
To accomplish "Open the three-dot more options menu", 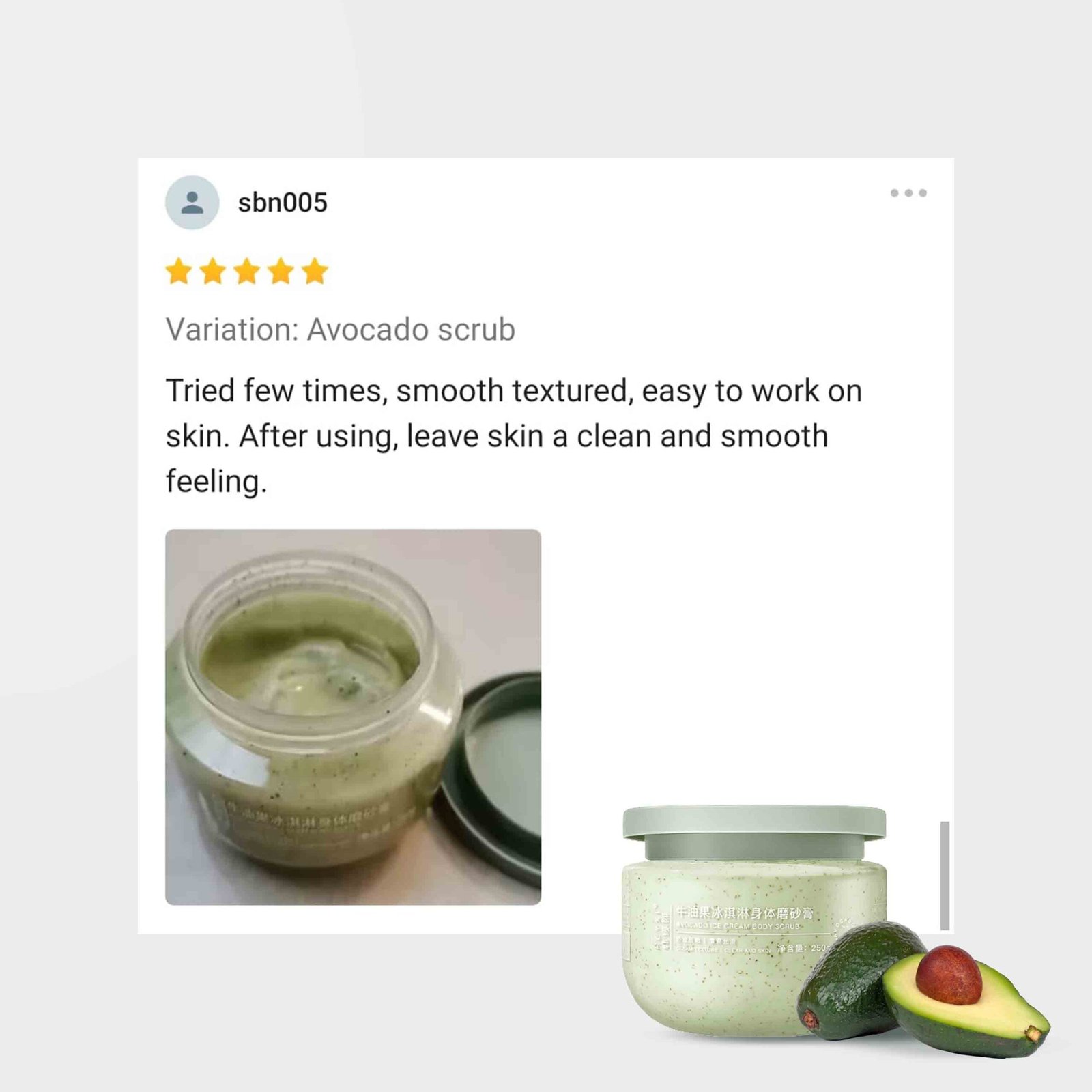I will pyautogui.click(x=908, y=193).
